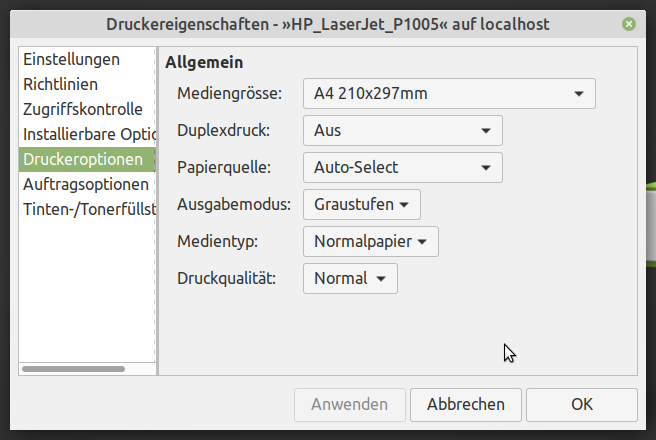This screenshot has height=440, width=656.
Task: Open Installierbare Optionen entry
Action: coord(87,135)
